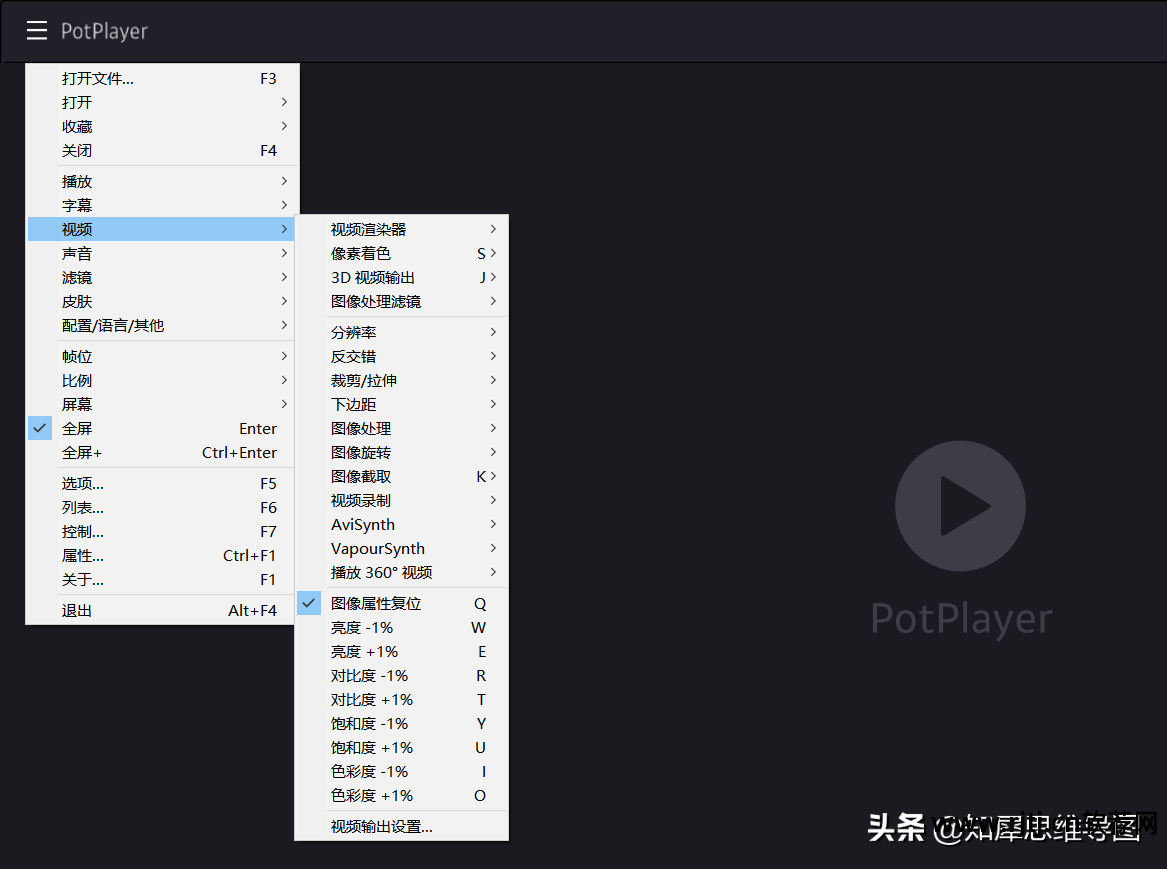Open 分辨率 submenu

coord(401,333)
